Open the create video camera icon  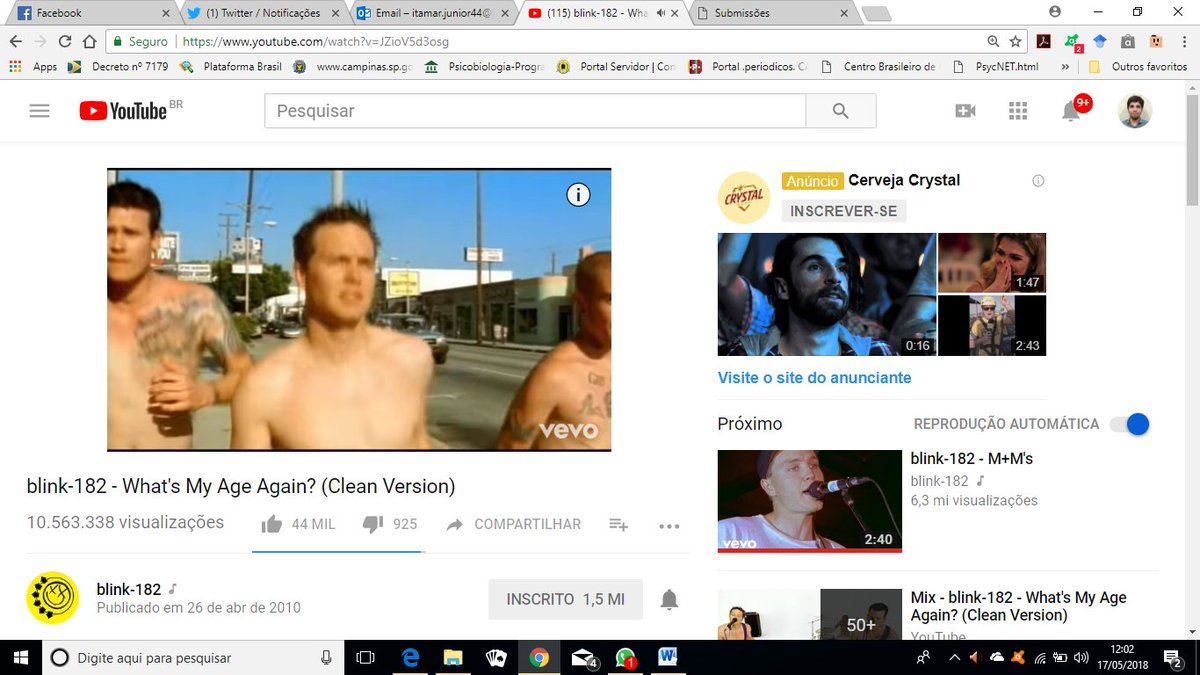point(965,111)
